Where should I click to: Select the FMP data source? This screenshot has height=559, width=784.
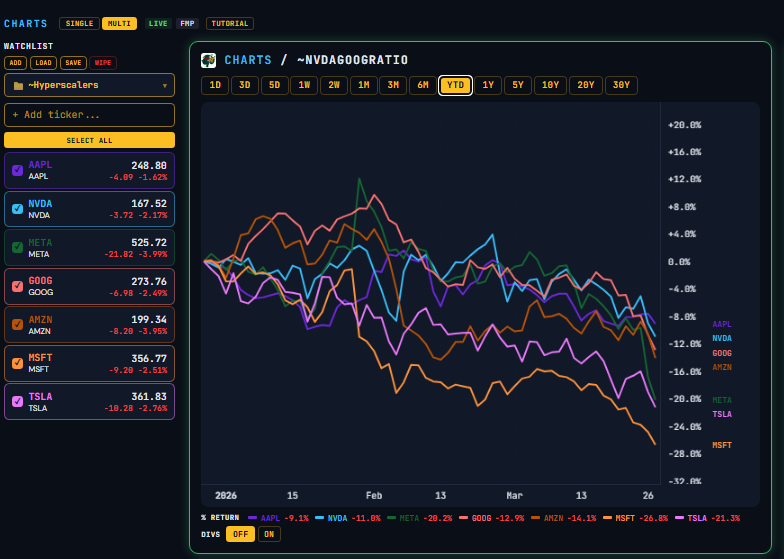187,24
